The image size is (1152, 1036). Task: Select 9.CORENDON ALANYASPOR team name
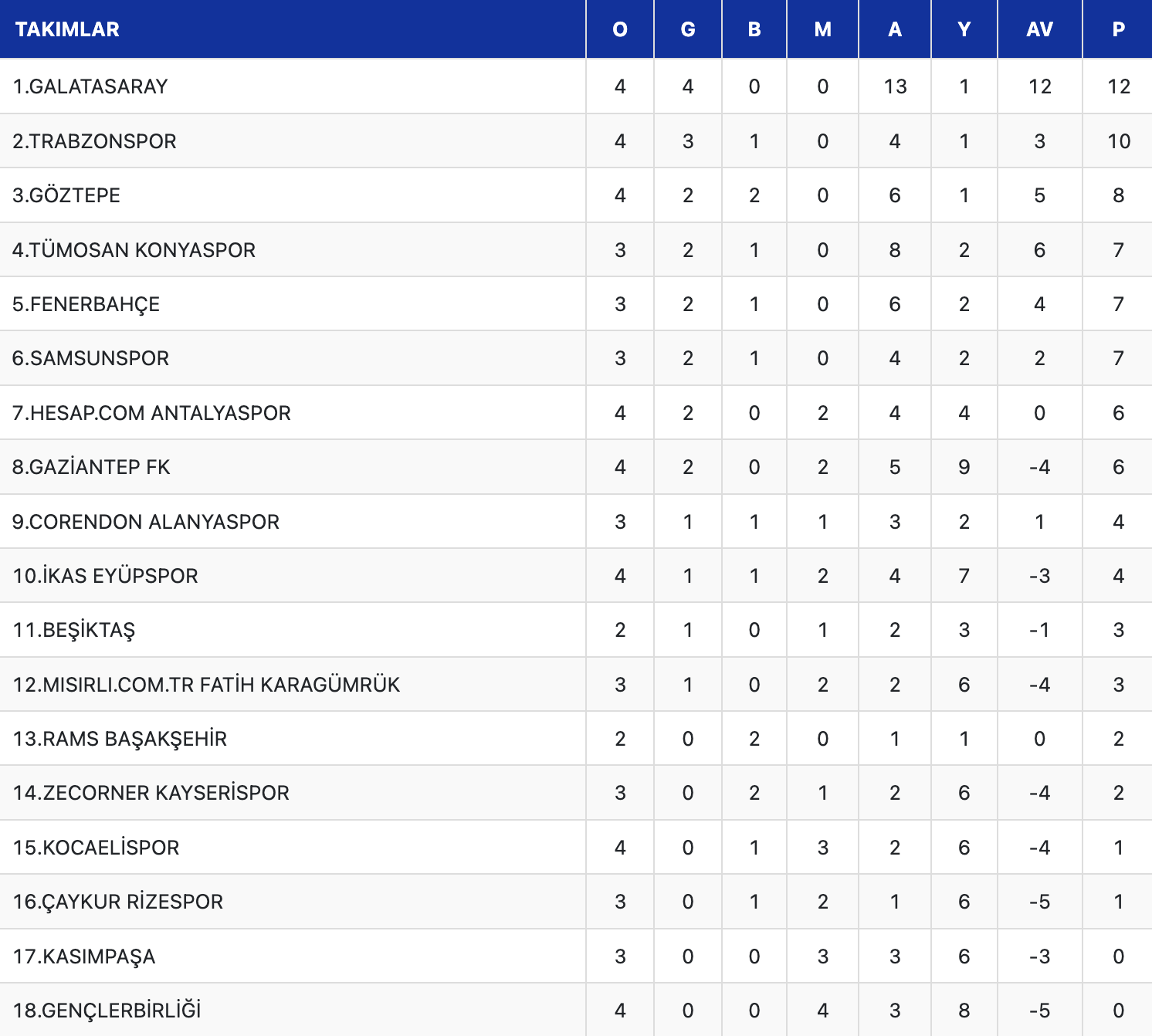146,522
